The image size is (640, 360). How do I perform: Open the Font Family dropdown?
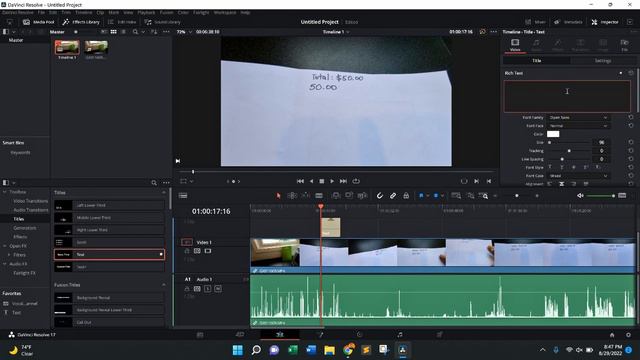(x=578, y=118)
